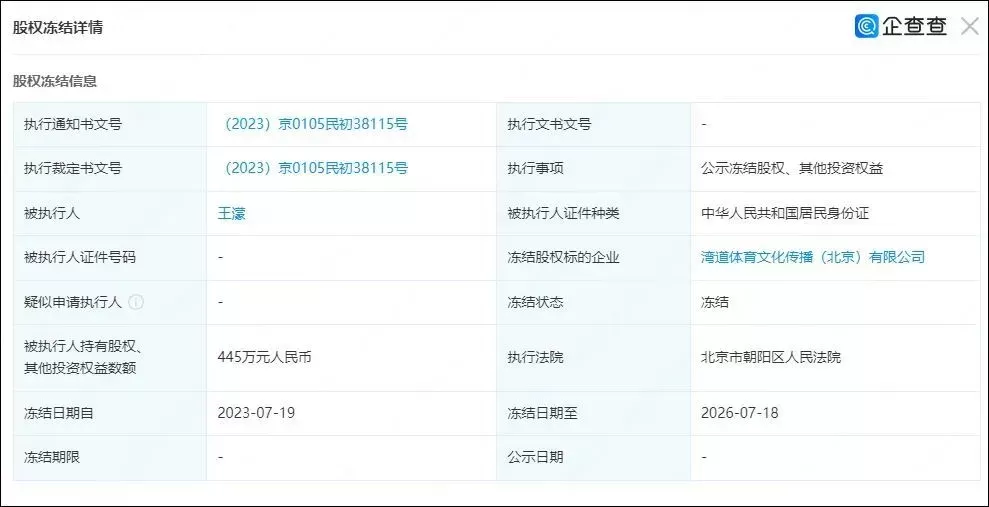This screenshot has width=989, height=507.
Task: Click the 被执行人证件号码 label cell
Action: (x=110, y=258)
